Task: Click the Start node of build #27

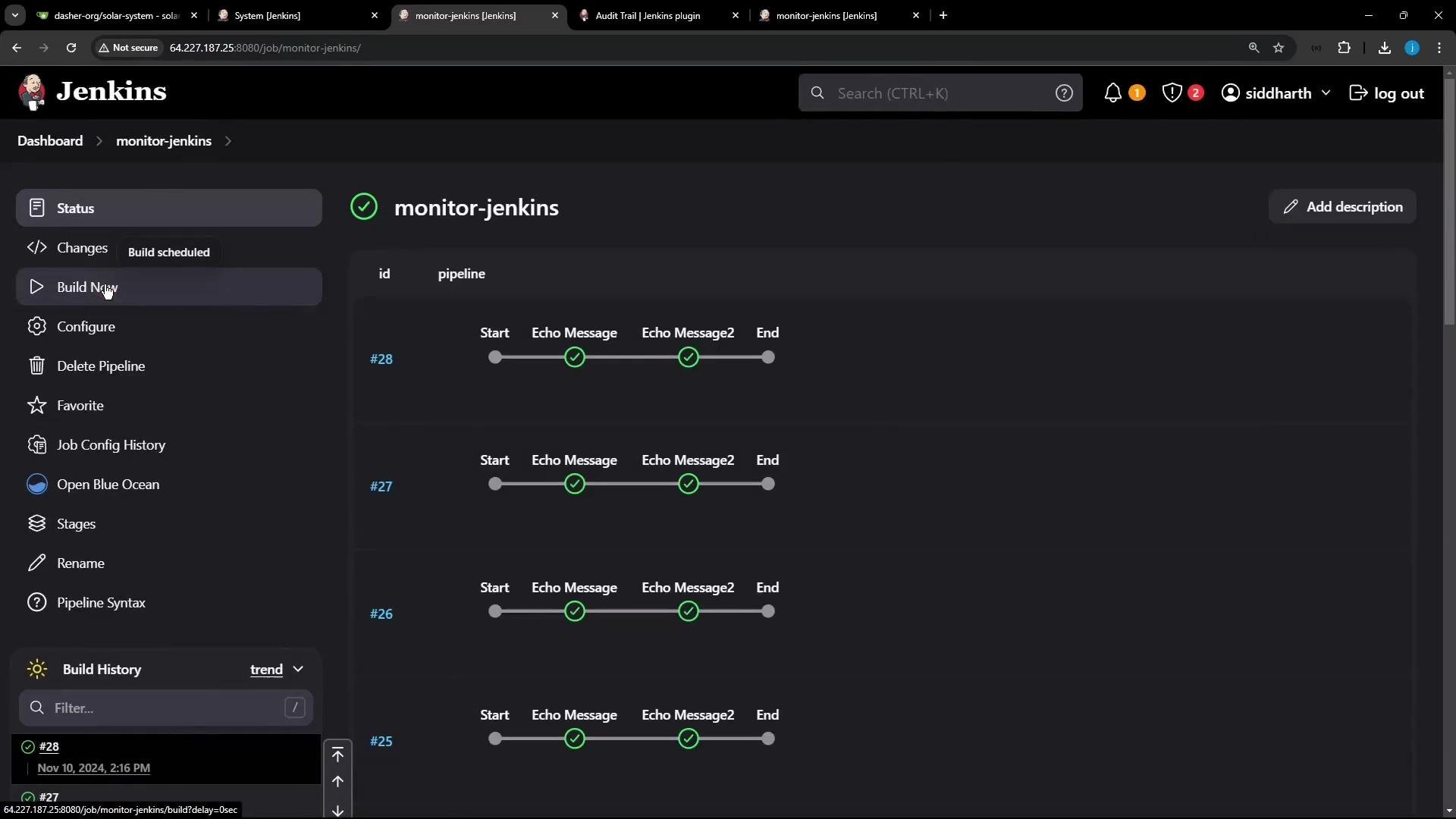Action: [495, 484]
